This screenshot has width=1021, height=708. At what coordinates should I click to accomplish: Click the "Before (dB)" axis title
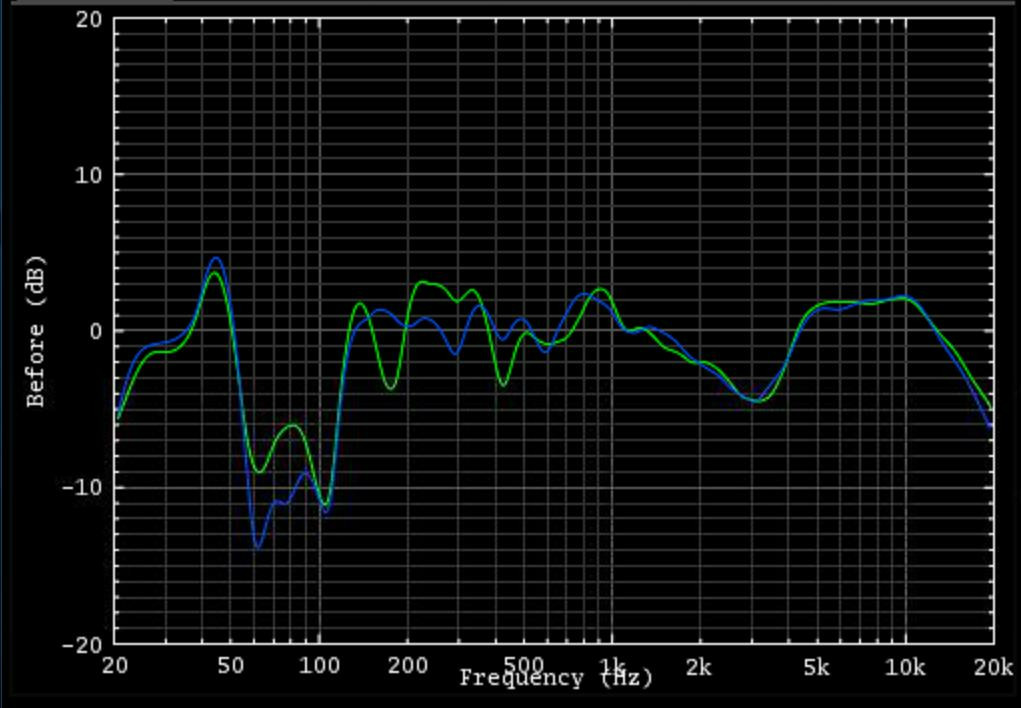click(x=36, y=332)
